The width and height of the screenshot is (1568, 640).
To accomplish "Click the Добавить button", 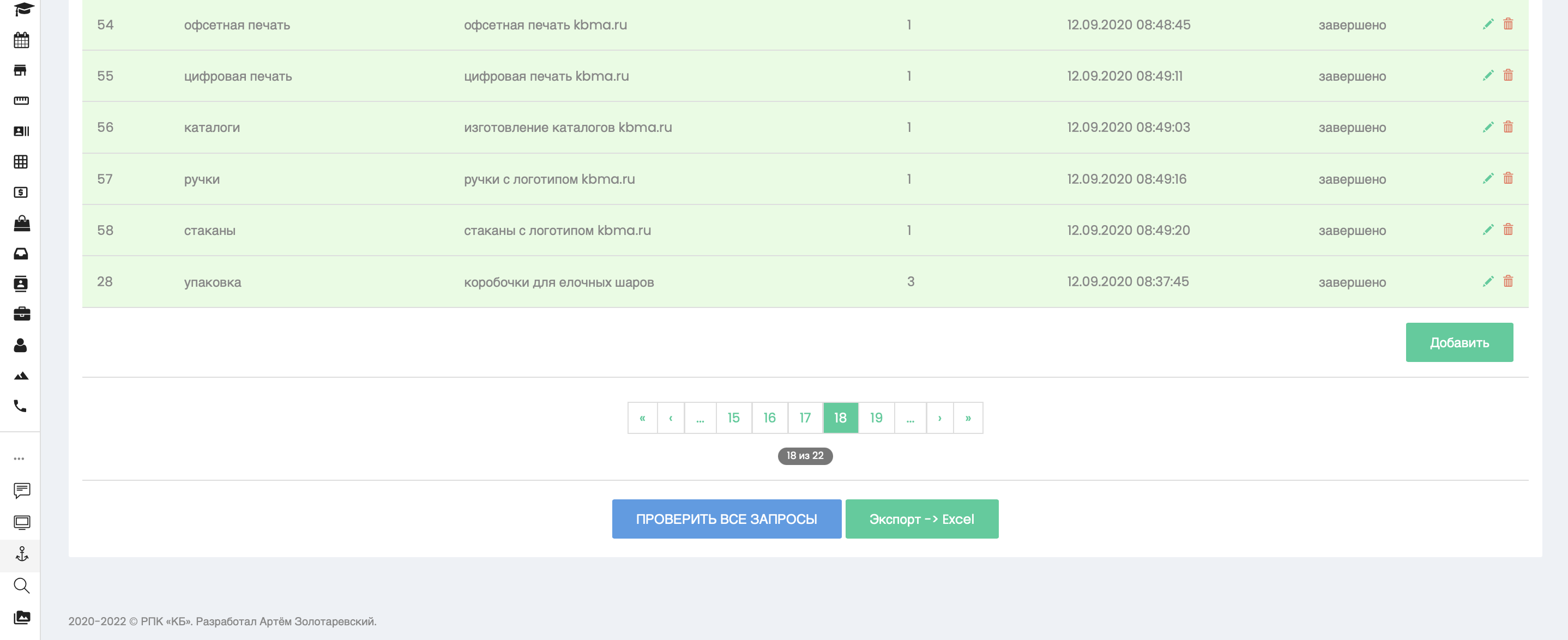I will (x=1459, y=342).
